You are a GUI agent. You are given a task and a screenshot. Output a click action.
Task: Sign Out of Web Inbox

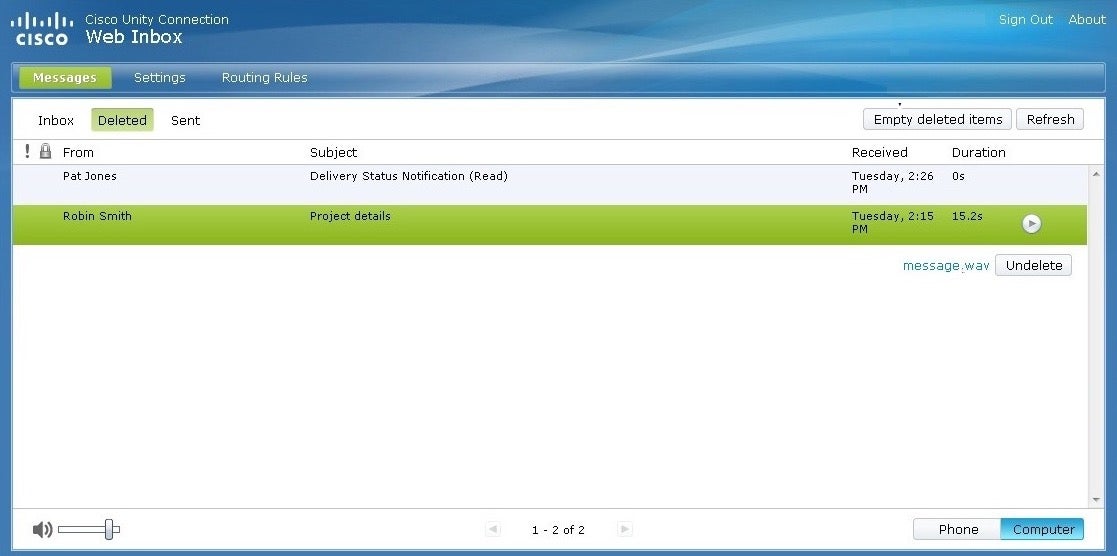[x=1025, y=20]
